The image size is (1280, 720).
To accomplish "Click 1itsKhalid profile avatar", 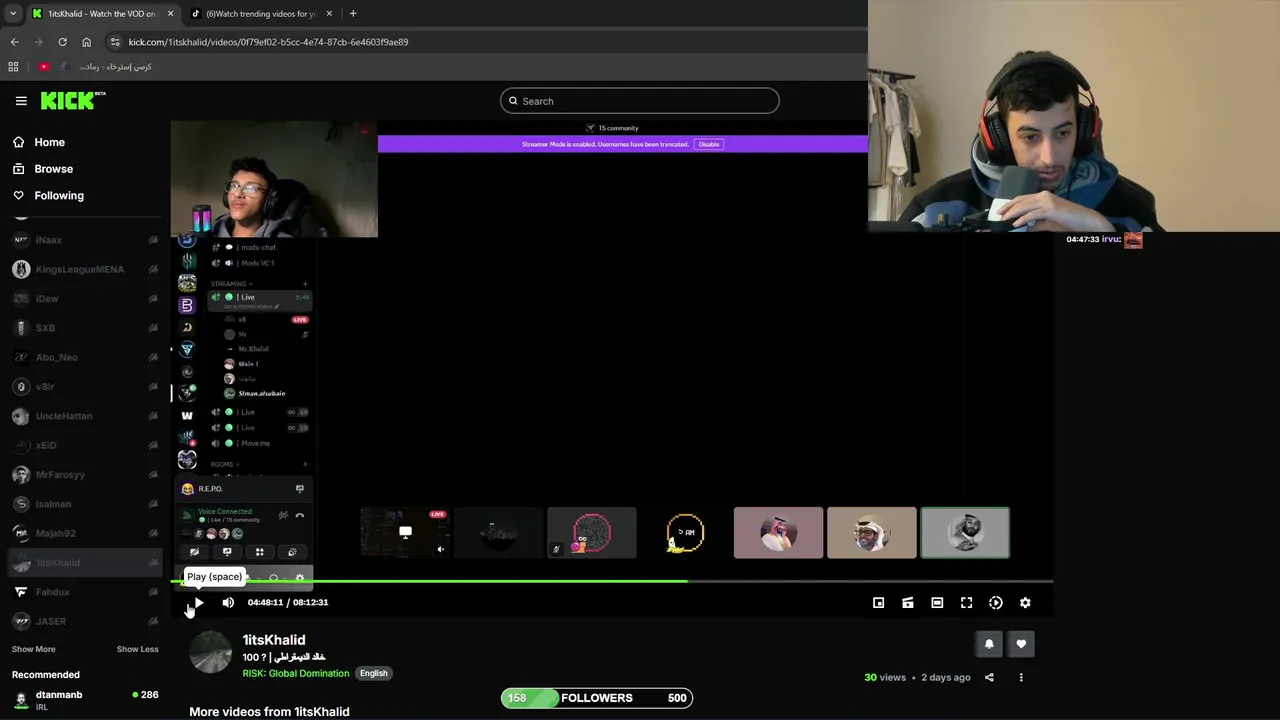I will (x=210, y=652).
